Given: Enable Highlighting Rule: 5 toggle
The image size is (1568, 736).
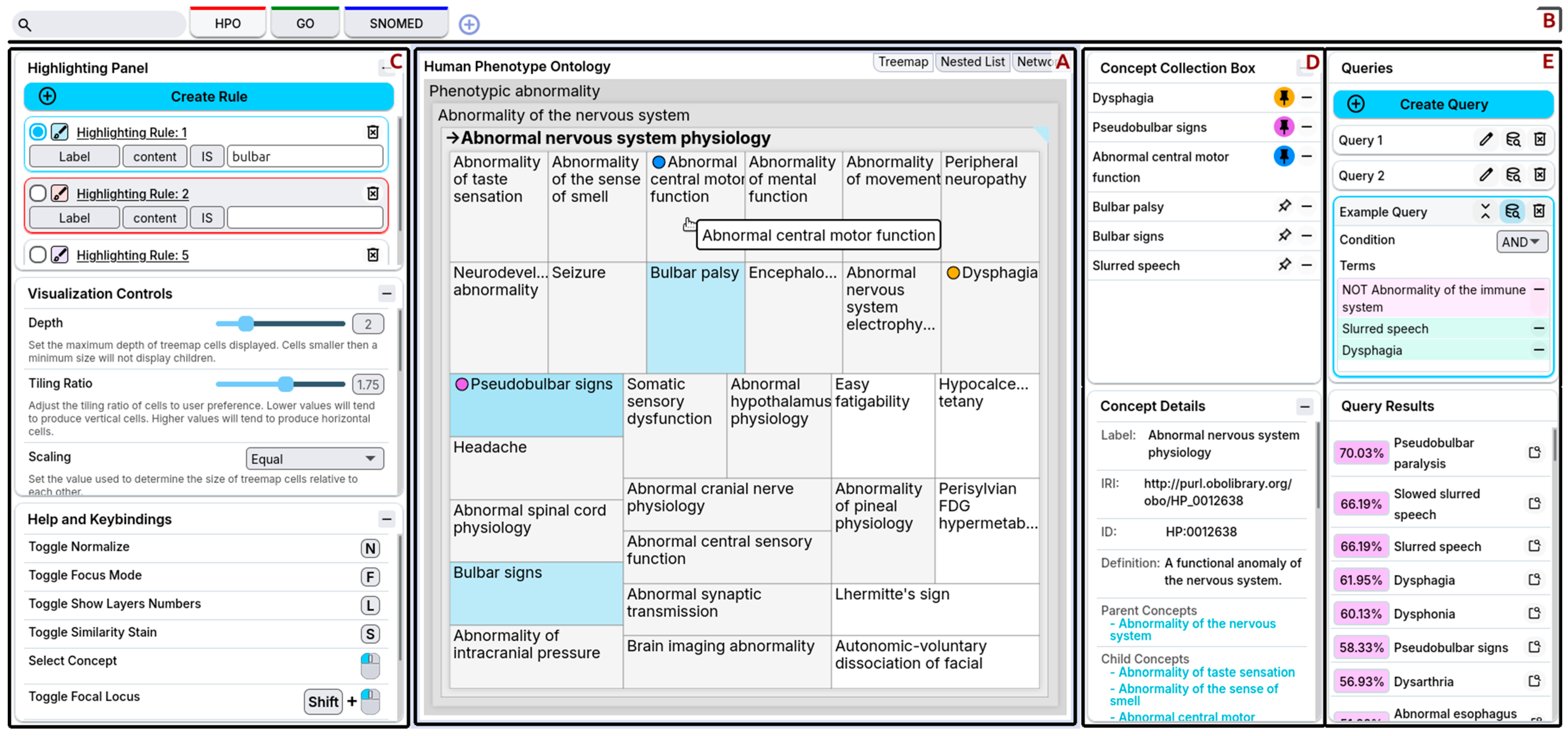Looking at the screenshot, I should click(38, 254).
